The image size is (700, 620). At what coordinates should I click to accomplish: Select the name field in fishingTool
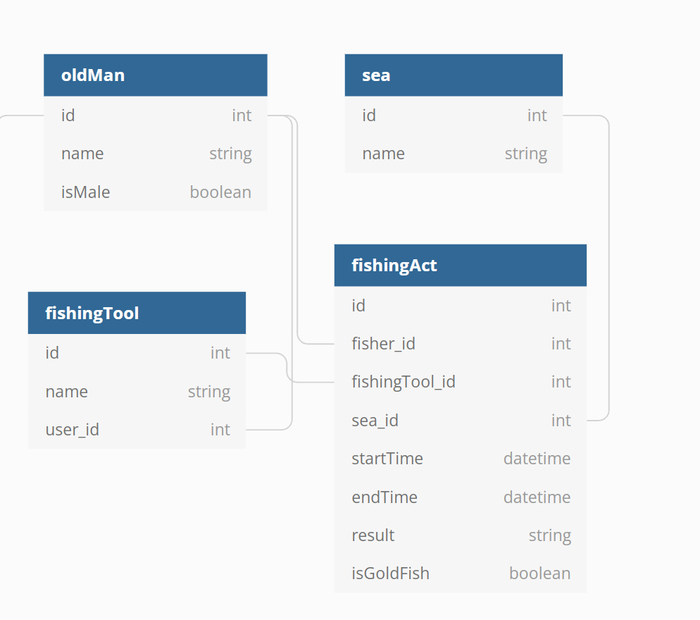pos(136,392)
